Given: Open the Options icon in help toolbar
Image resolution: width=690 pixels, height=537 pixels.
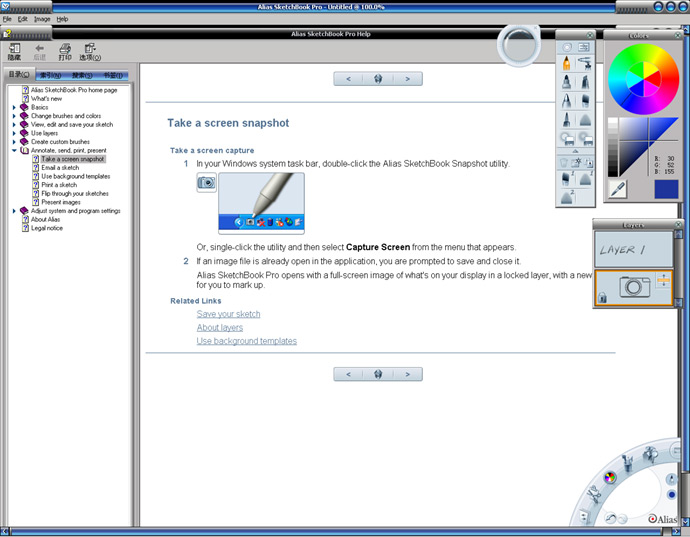Looking at the screenshot, I should point(90,51).
